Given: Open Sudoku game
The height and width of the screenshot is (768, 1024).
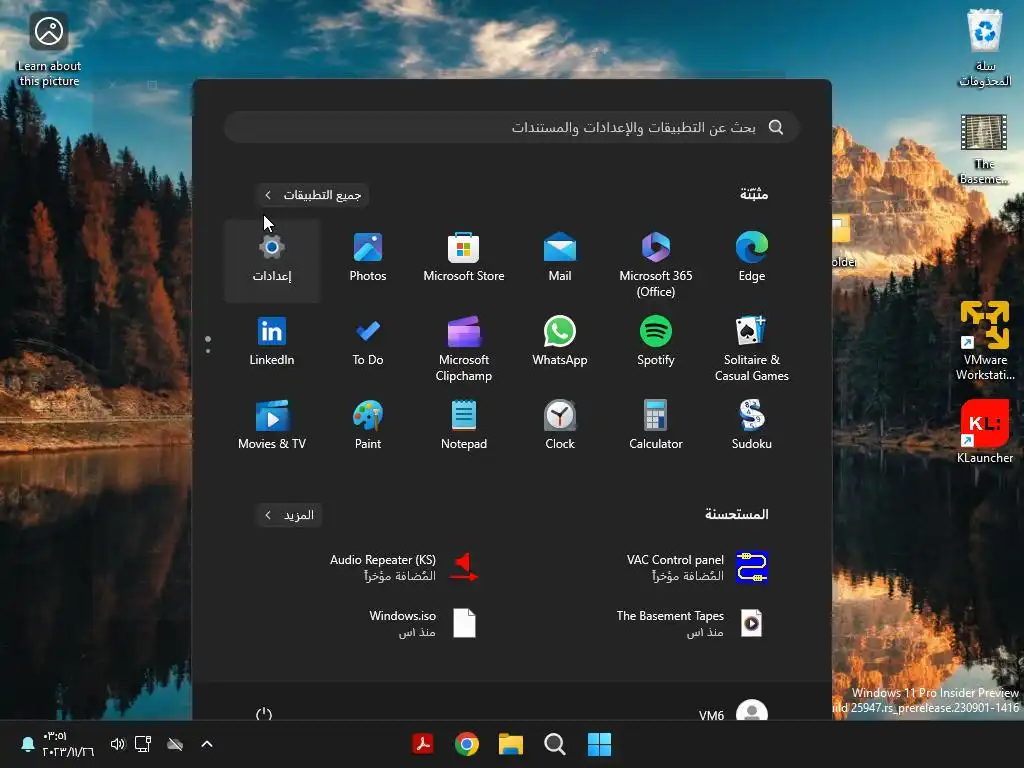Looking at the screenshot, I should point(752,427).
